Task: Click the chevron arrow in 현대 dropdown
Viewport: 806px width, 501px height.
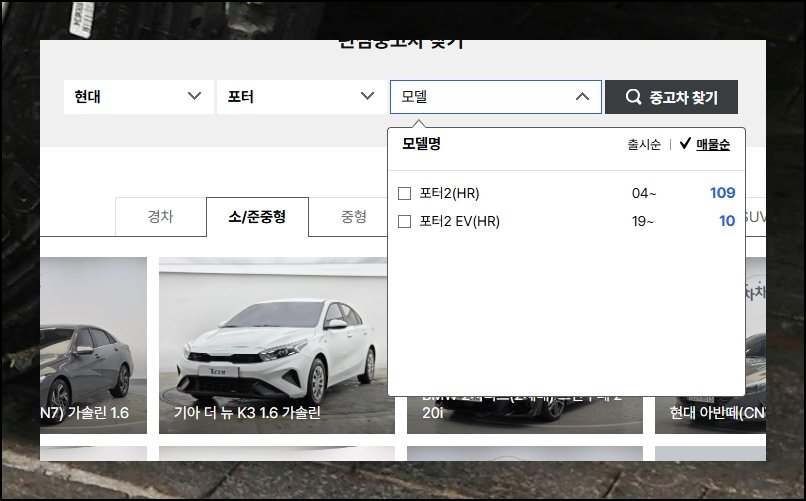Action: (194, 96)
